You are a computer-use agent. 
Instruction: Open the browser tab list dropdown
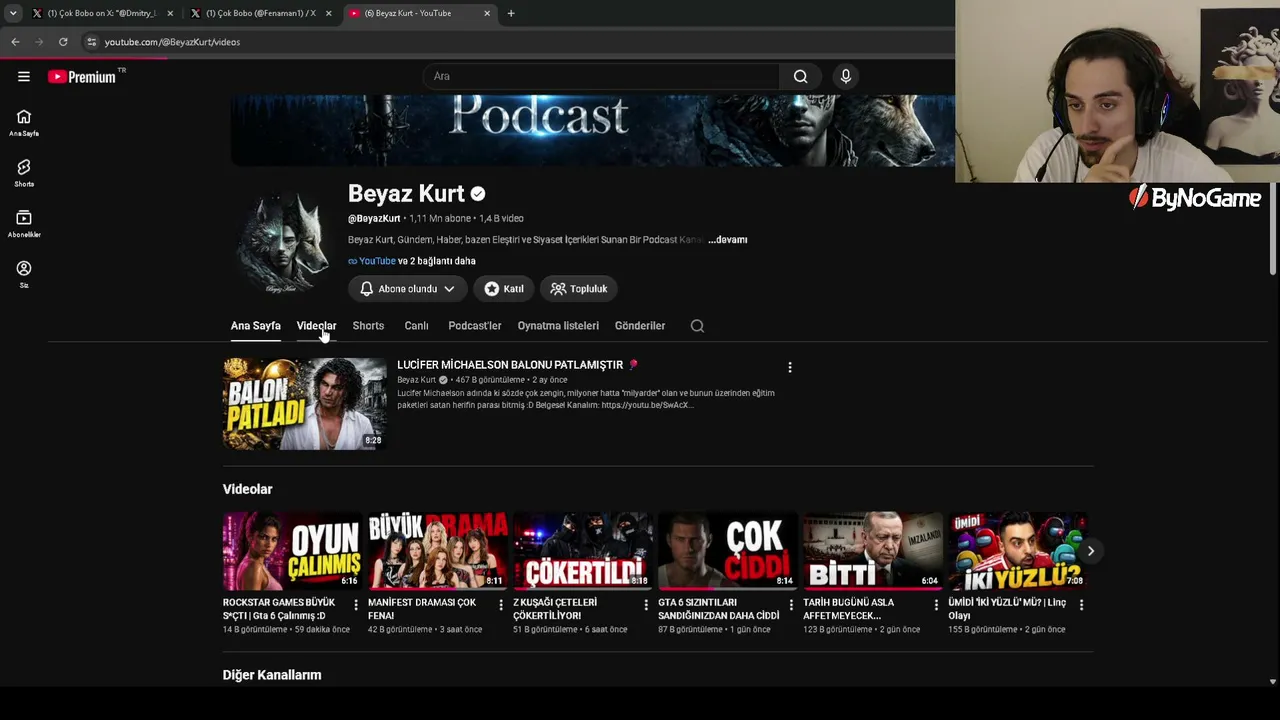click(13, 13)
